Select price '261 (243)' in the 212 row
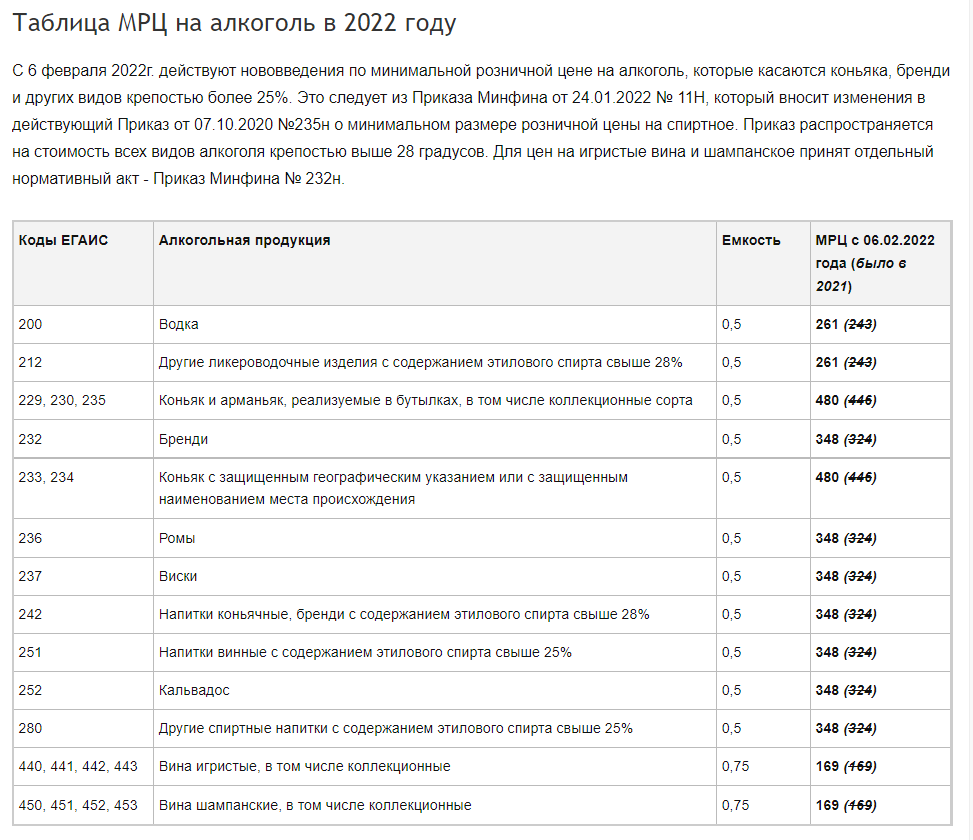This screenshot has height=840, width=973. [x=881, y=362]
